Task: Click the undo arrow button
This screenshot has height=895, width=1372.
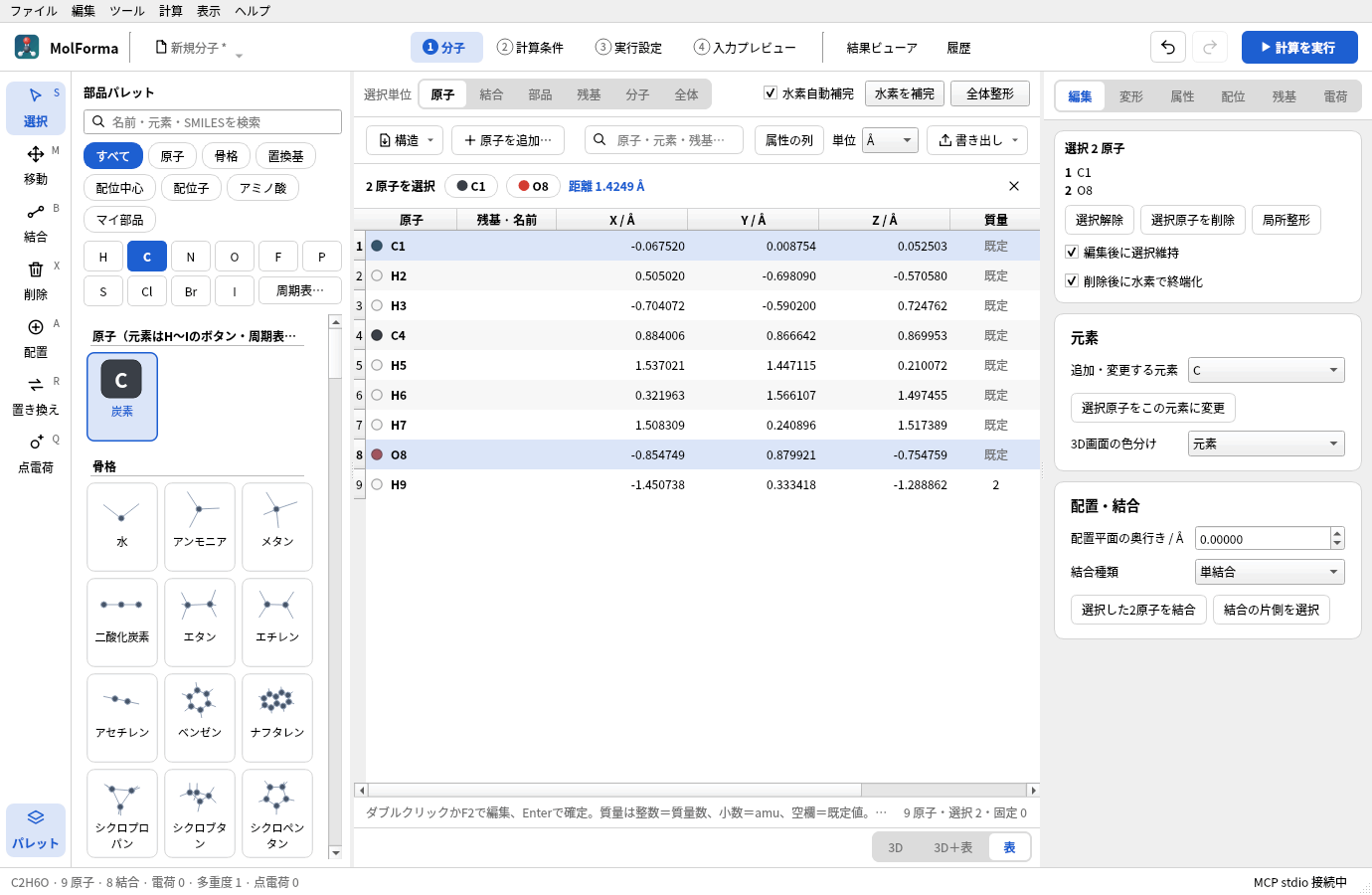Action: [x=1168, y=47]
